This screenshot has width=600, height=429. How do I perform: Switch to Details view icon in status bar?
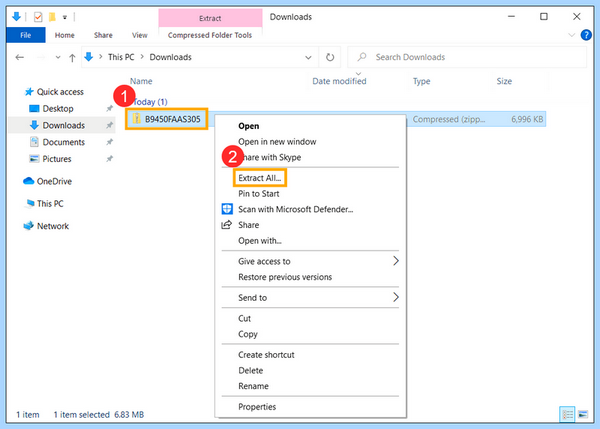click(567, 414)
